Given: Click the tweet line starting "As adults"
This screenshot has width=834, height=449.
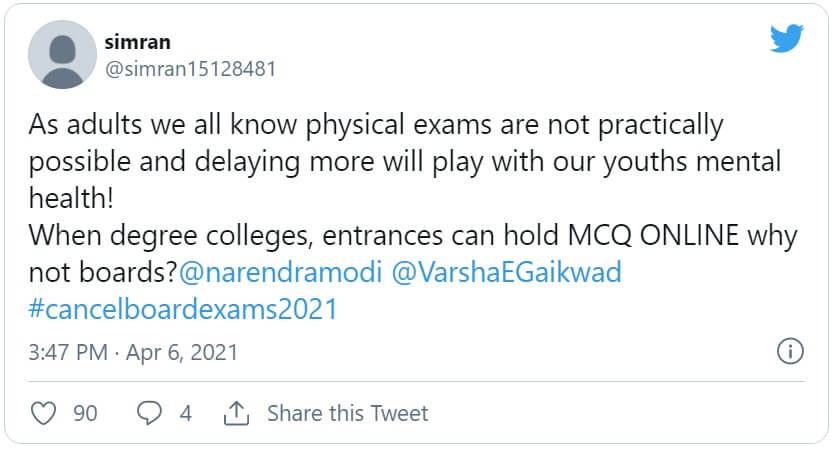Looking at the screenshot, I should click(x=375, y=126).
